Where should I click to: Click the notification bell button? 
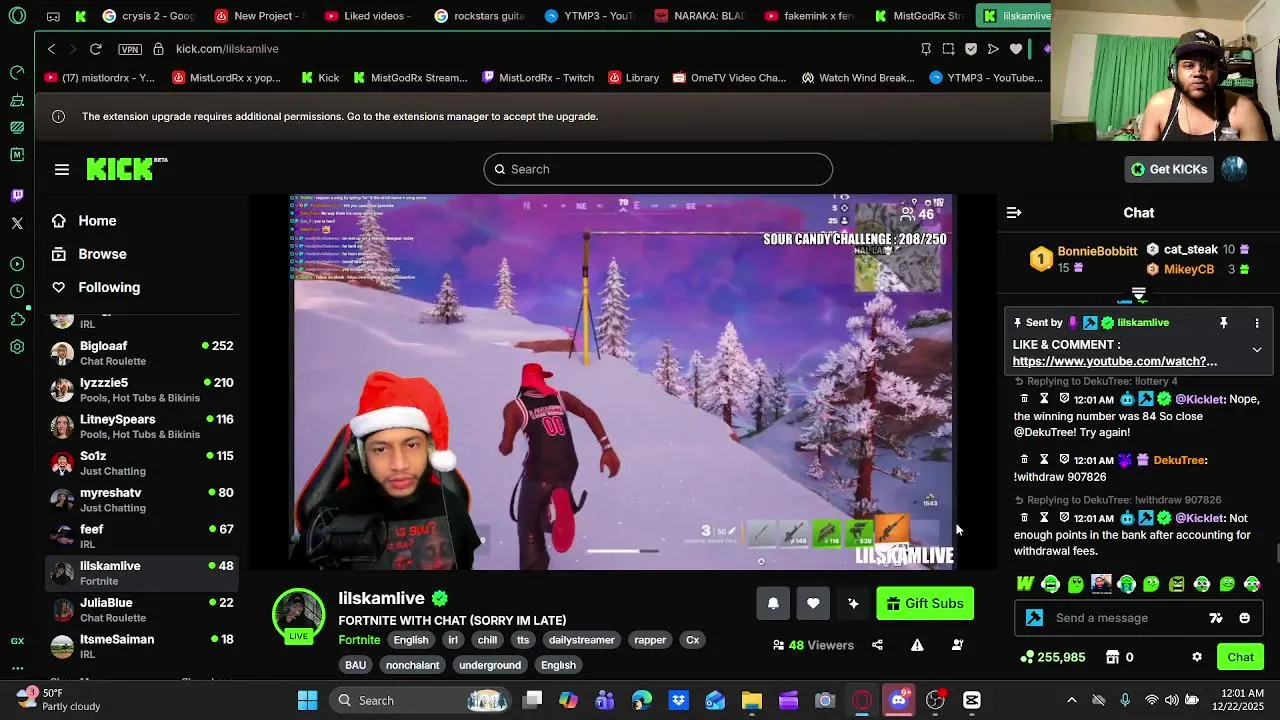point(773,604)
